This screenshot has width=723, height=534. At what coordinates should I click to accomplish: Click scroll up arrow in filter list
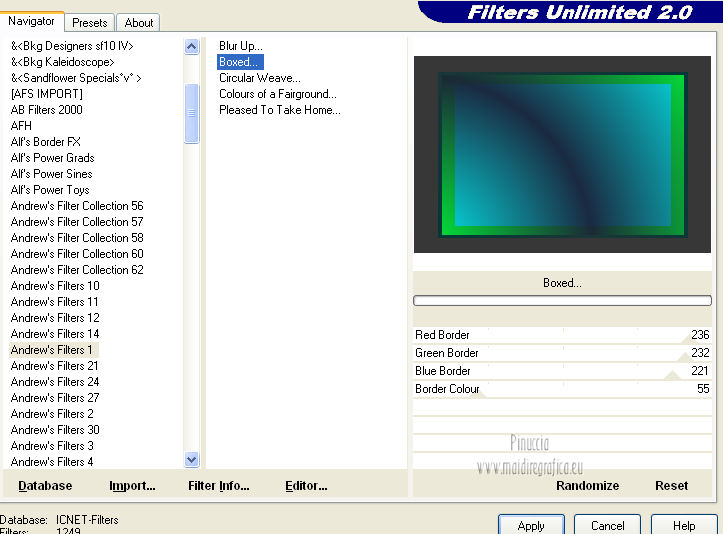[191, 47]
